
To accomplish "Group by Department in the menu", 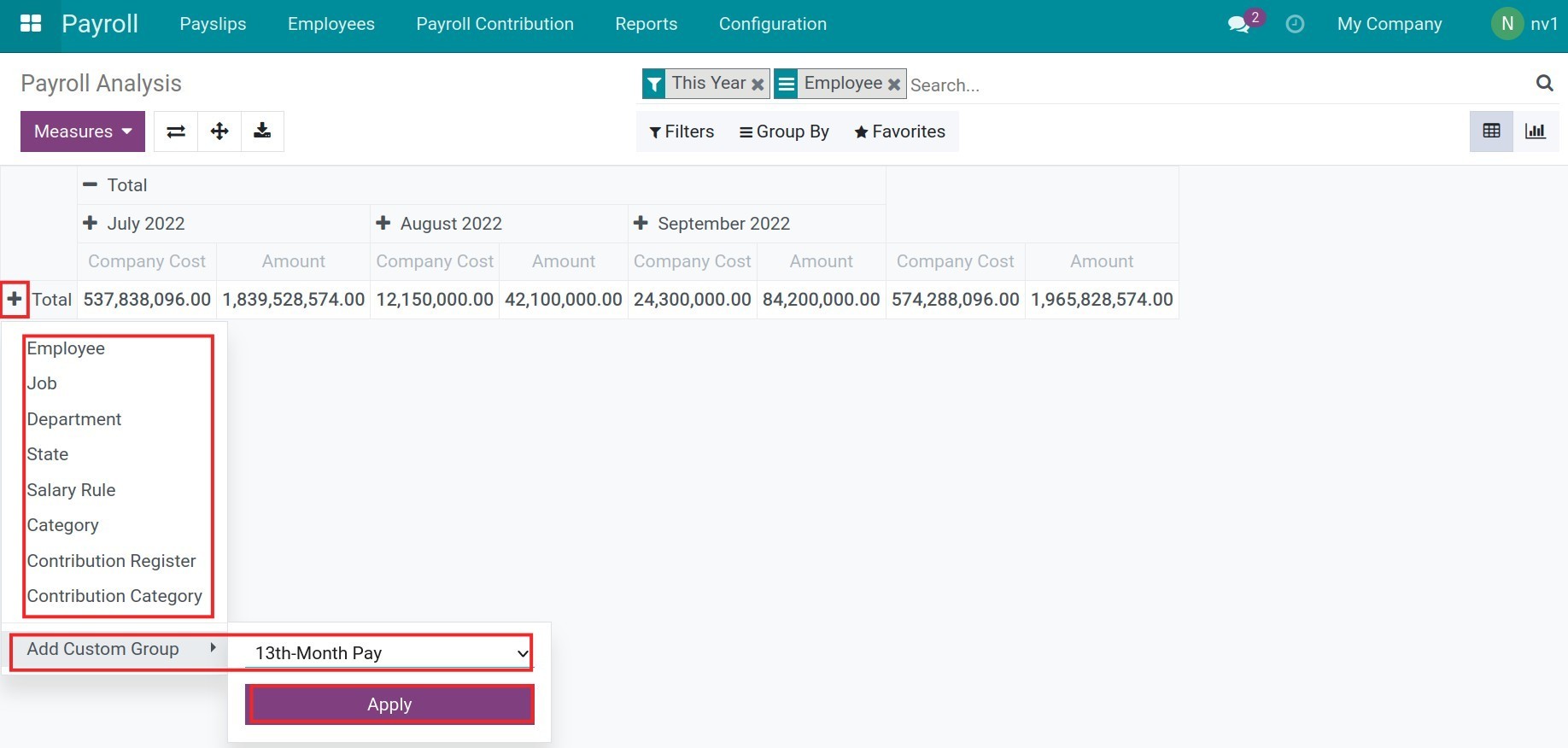I will (74, 419).
